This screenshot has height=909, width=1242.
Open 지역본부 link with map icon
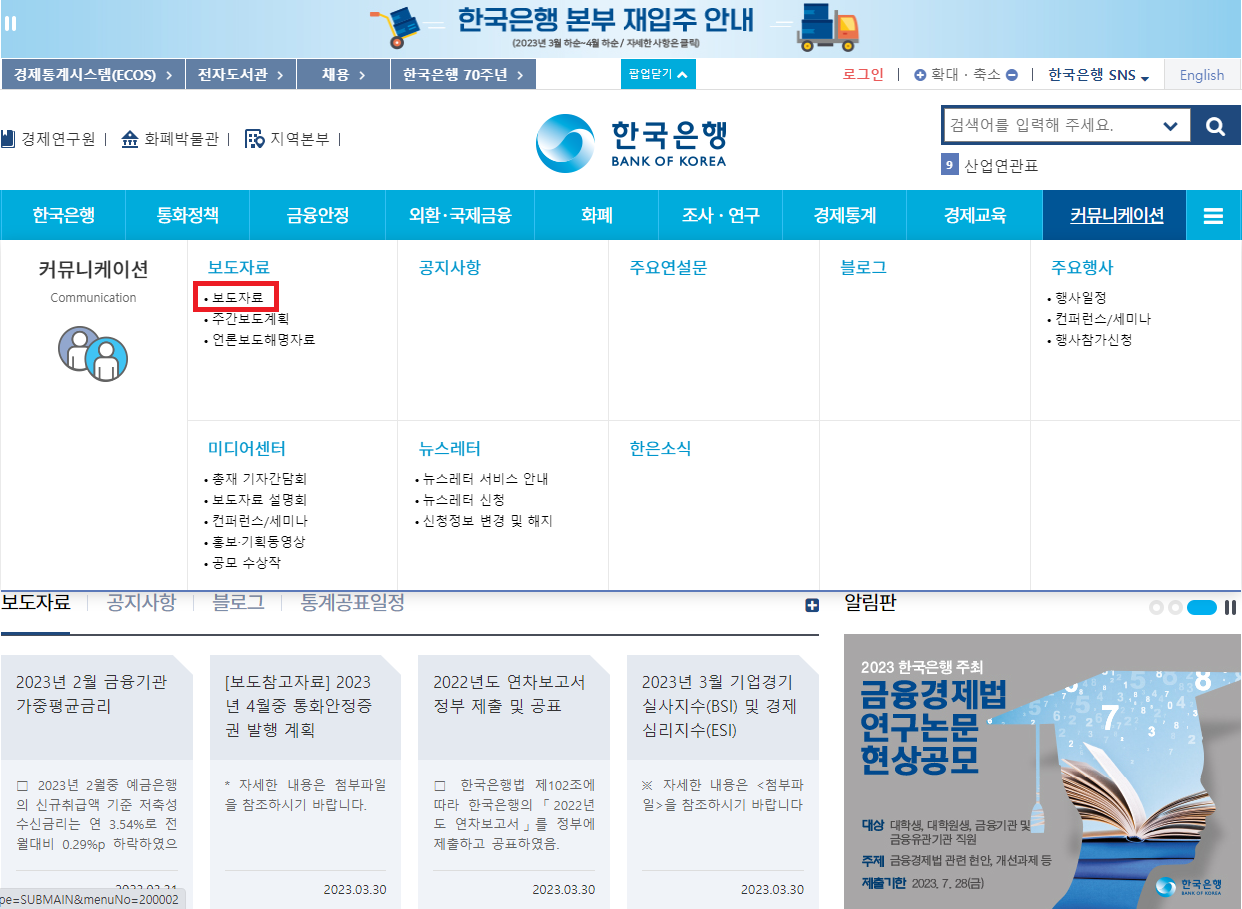click(x=287, y=139)
